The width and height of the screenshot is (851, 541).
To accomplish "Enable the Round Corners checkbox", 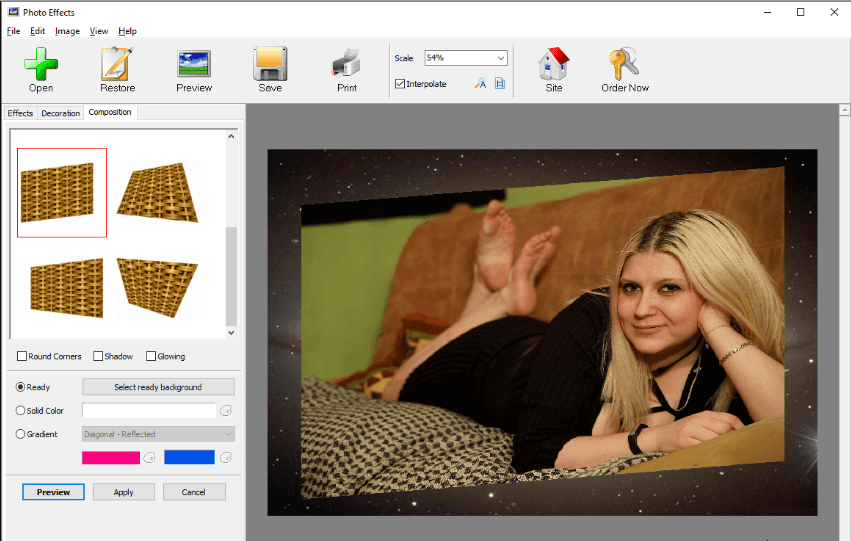I will pyautogui.click(x=23, y=356).
